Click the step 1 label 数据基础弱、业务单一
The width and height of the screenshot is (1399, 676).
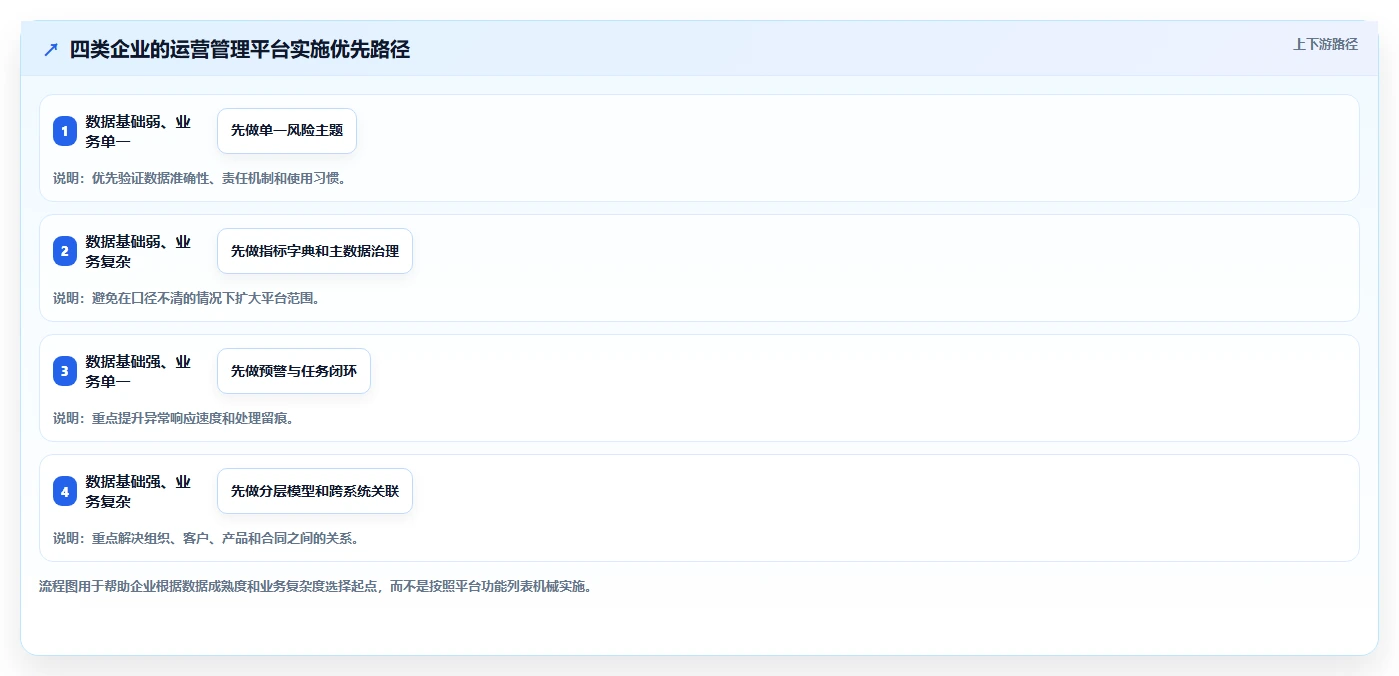click(x=139, y=131)
